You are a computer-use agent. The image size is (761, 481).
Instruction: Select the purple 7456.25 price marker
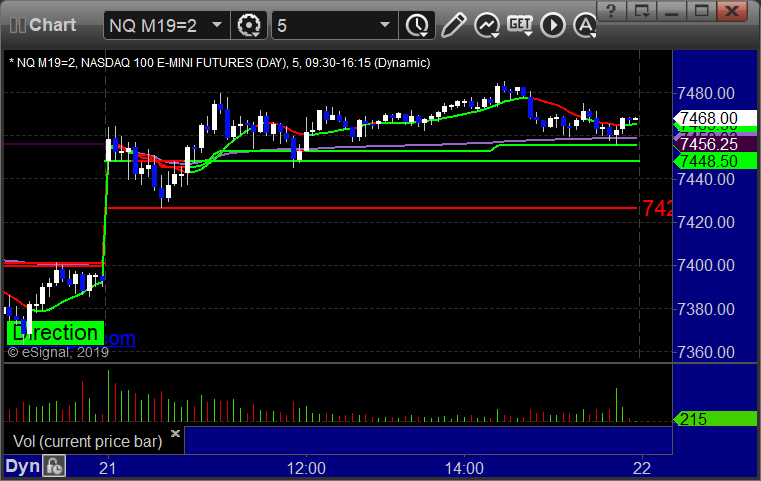714,144
